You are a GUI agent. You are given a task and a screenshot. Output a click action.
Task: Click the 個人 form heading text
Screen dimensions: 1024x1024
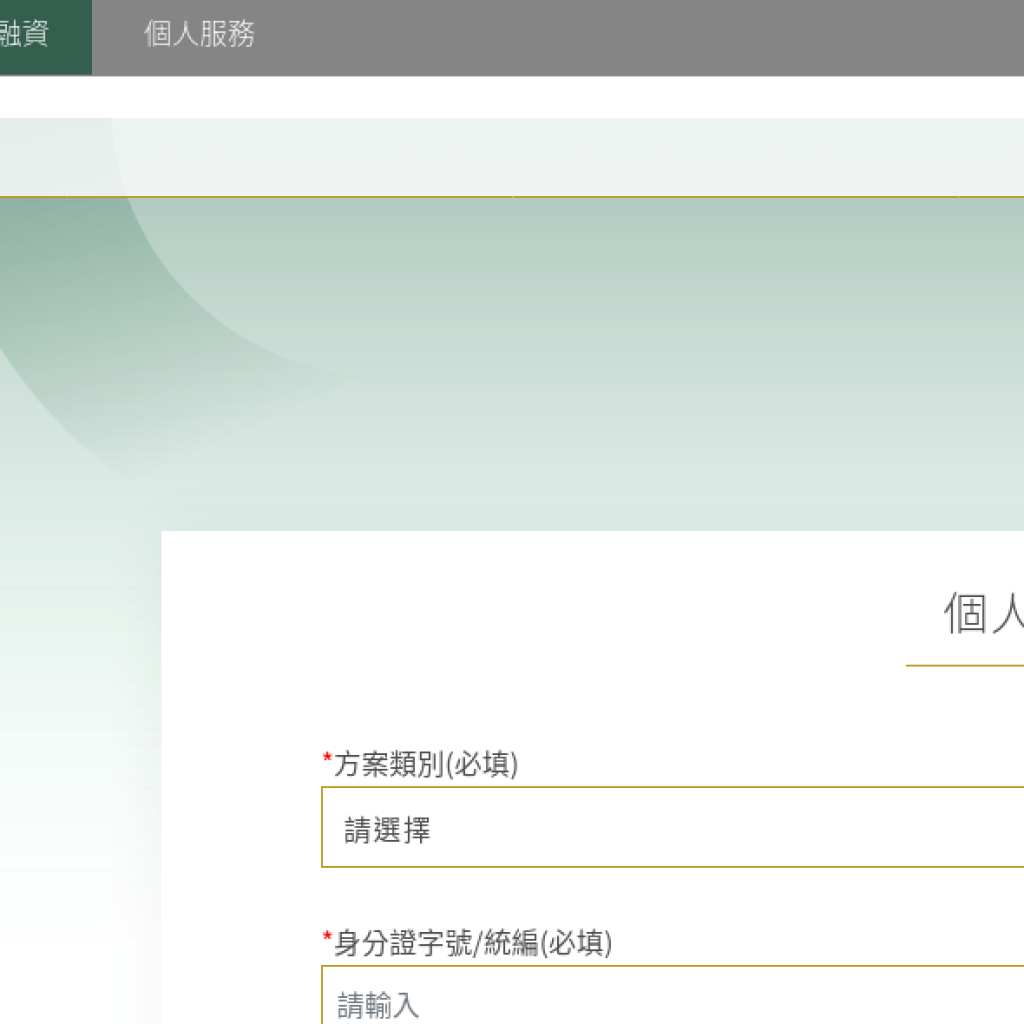[982, 613]
